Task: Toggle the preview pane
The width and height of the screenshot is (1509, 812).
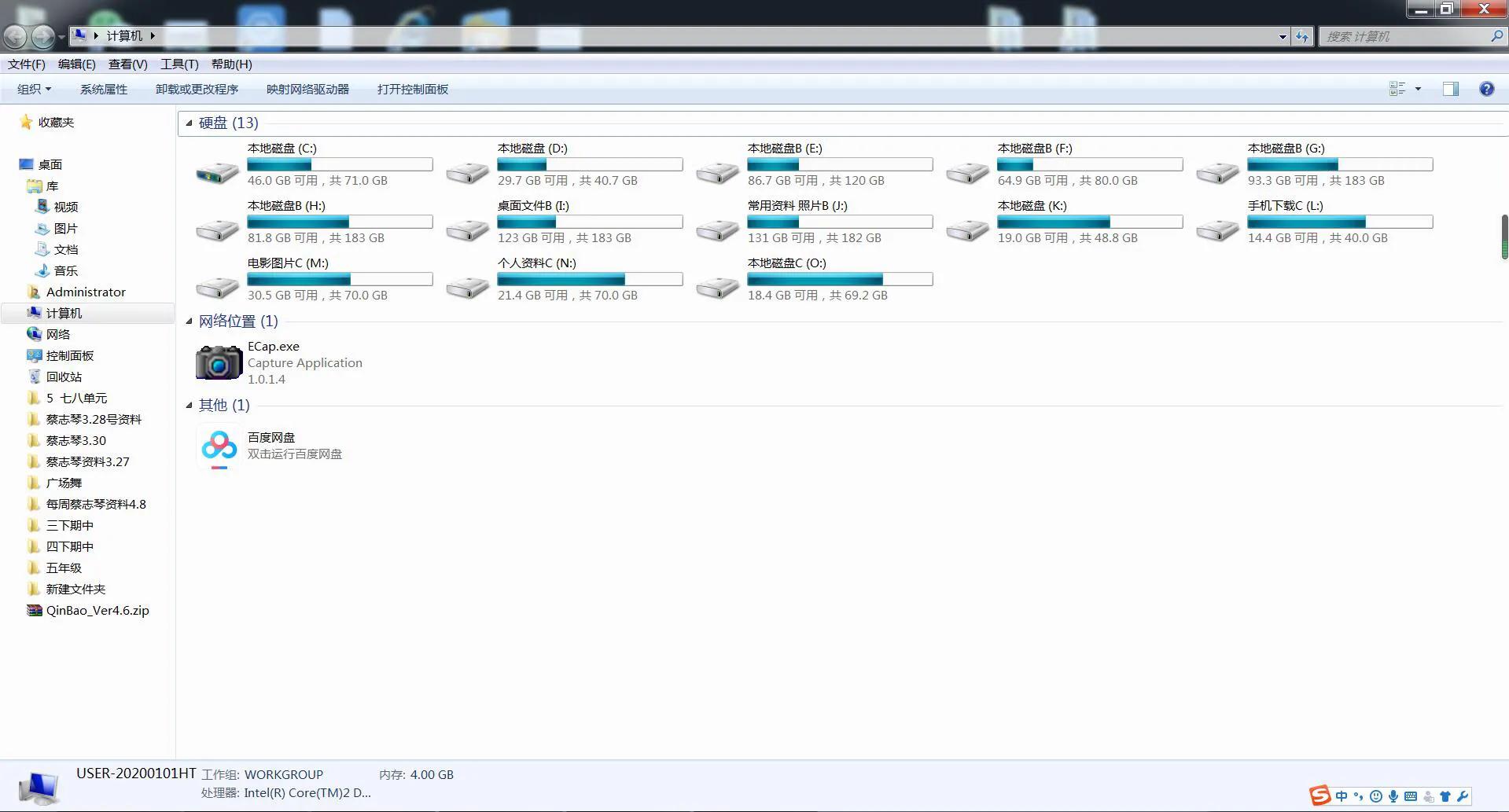Action: 1451,89
